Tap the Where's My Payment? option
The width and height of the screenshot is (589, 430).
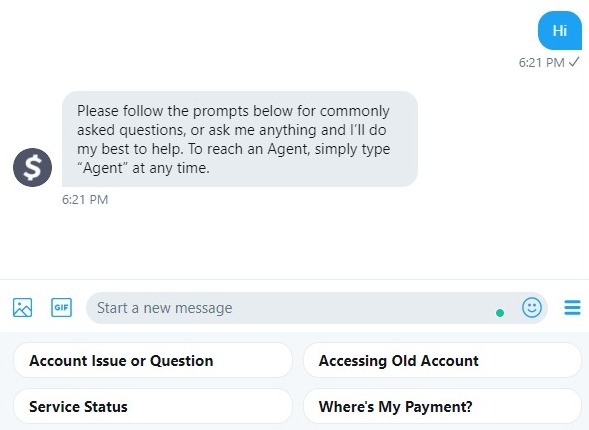coord(442,407)
